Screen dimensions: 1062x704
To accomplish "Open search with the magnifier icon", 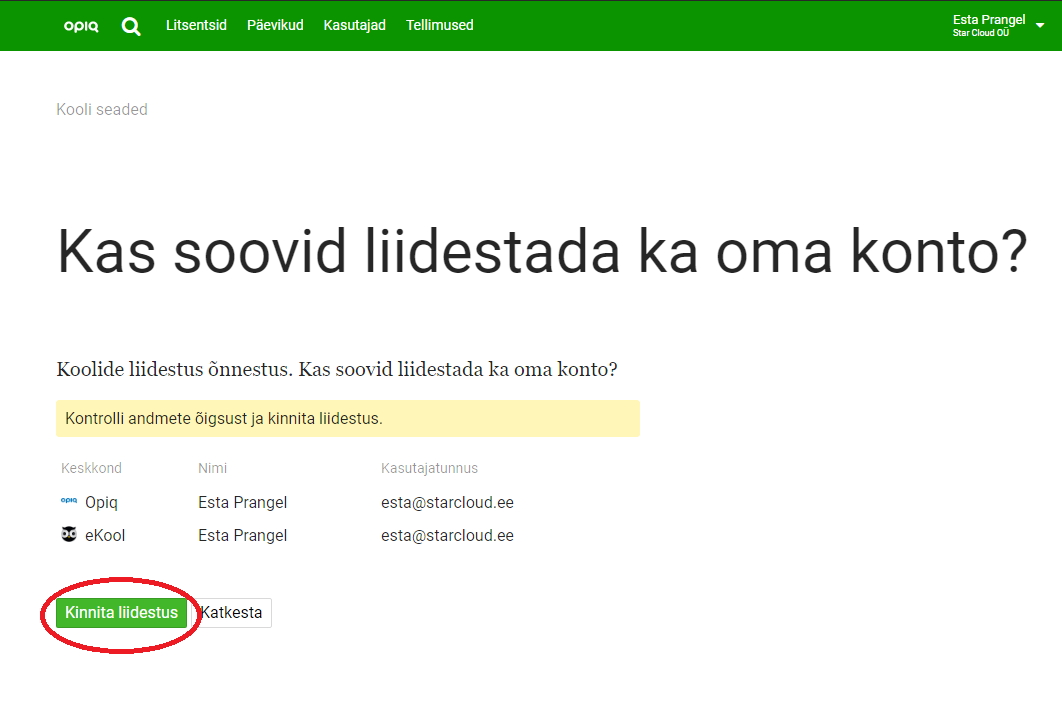I will (131, 26).
